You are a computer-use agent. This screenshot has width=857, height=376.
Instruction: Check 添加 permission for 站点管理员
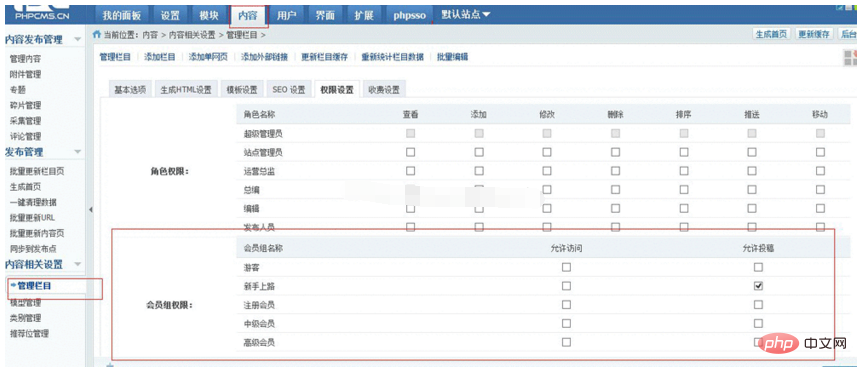[479, 152]
